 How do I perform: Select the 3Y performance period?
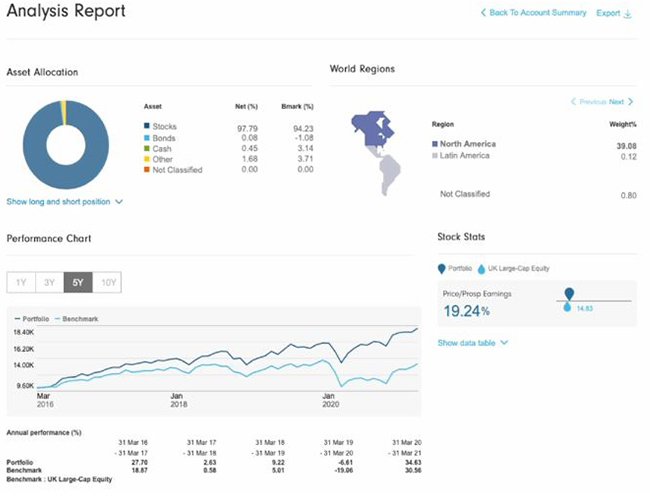click(48, 282)
